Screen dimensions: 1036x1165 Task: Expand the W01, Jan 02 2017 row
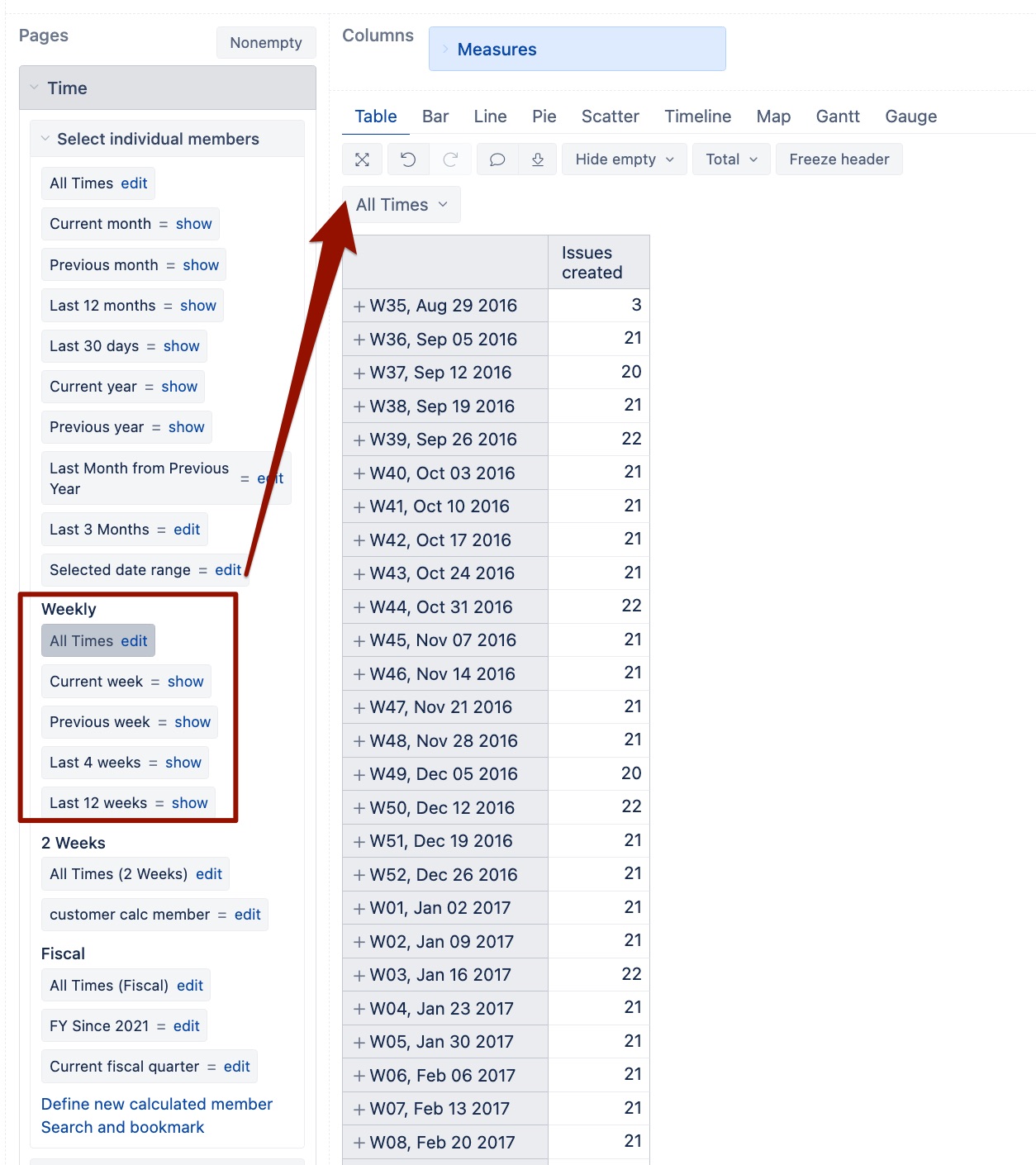tap(359, 909)
